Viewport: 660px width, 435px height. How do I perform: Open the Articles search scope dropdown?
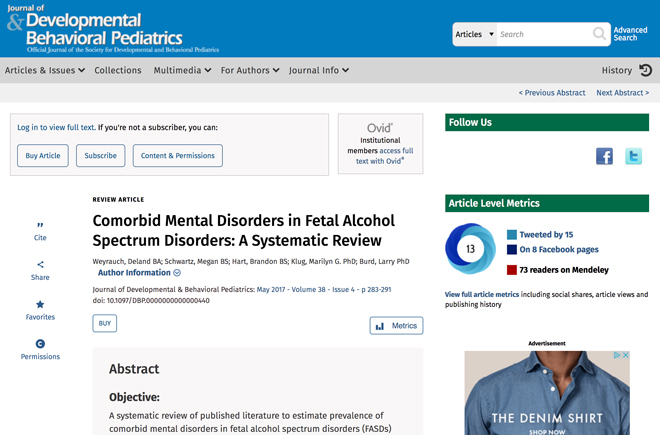(475, 34)
